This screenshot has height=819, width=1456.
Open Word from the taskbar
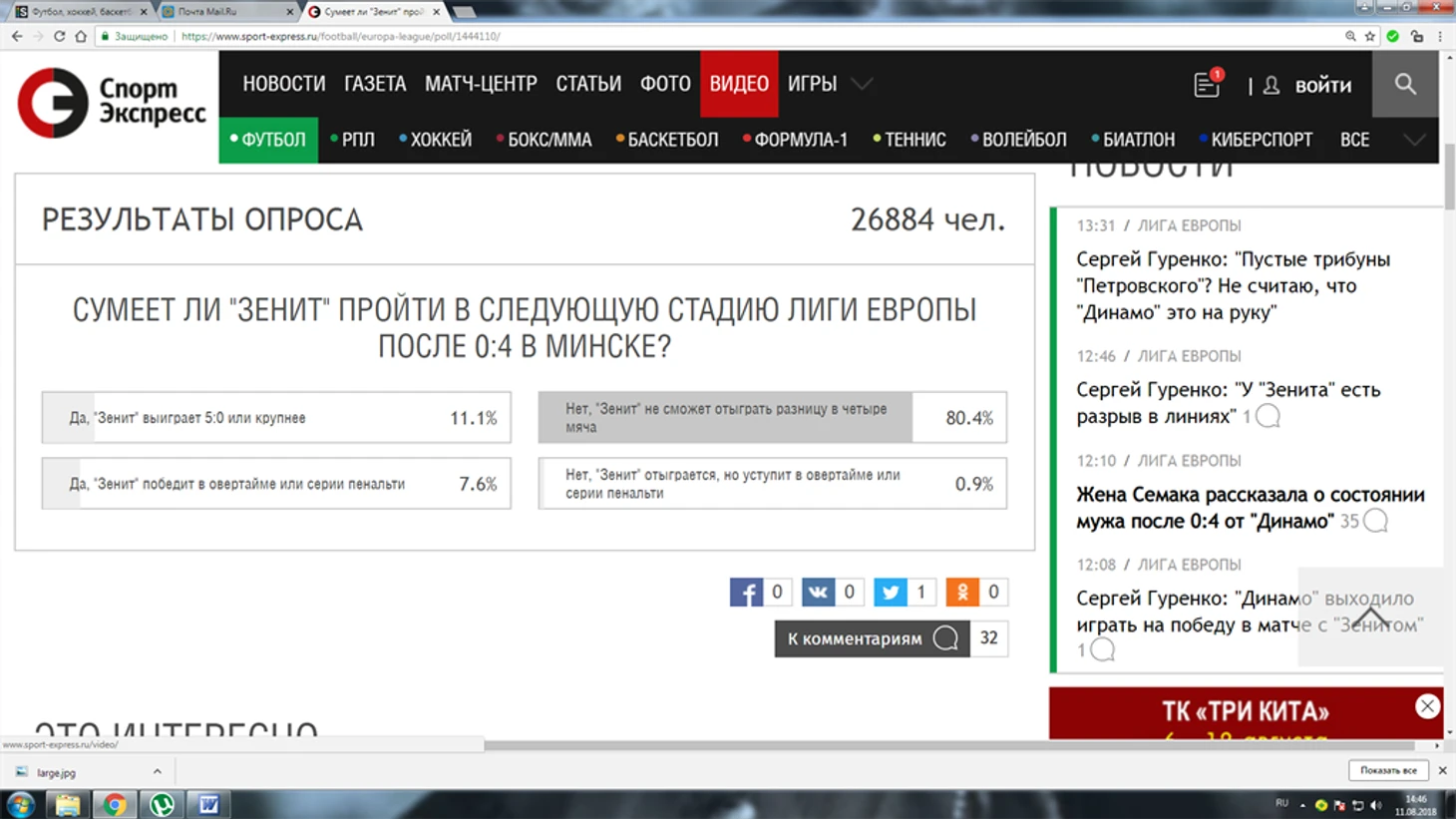tap(208, 804)
